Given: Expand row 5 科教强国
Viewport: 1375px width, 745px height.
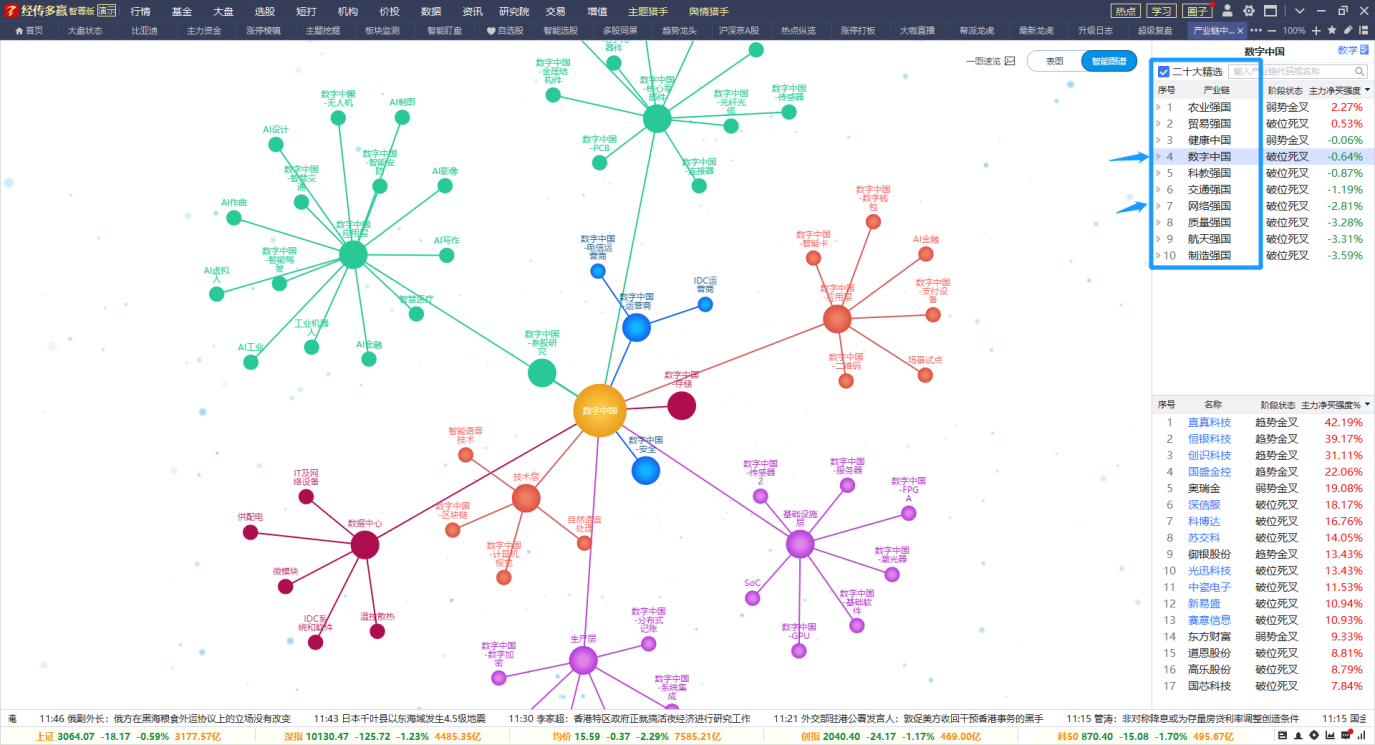Looking at the screenshot, I should tap(1159, 173).
